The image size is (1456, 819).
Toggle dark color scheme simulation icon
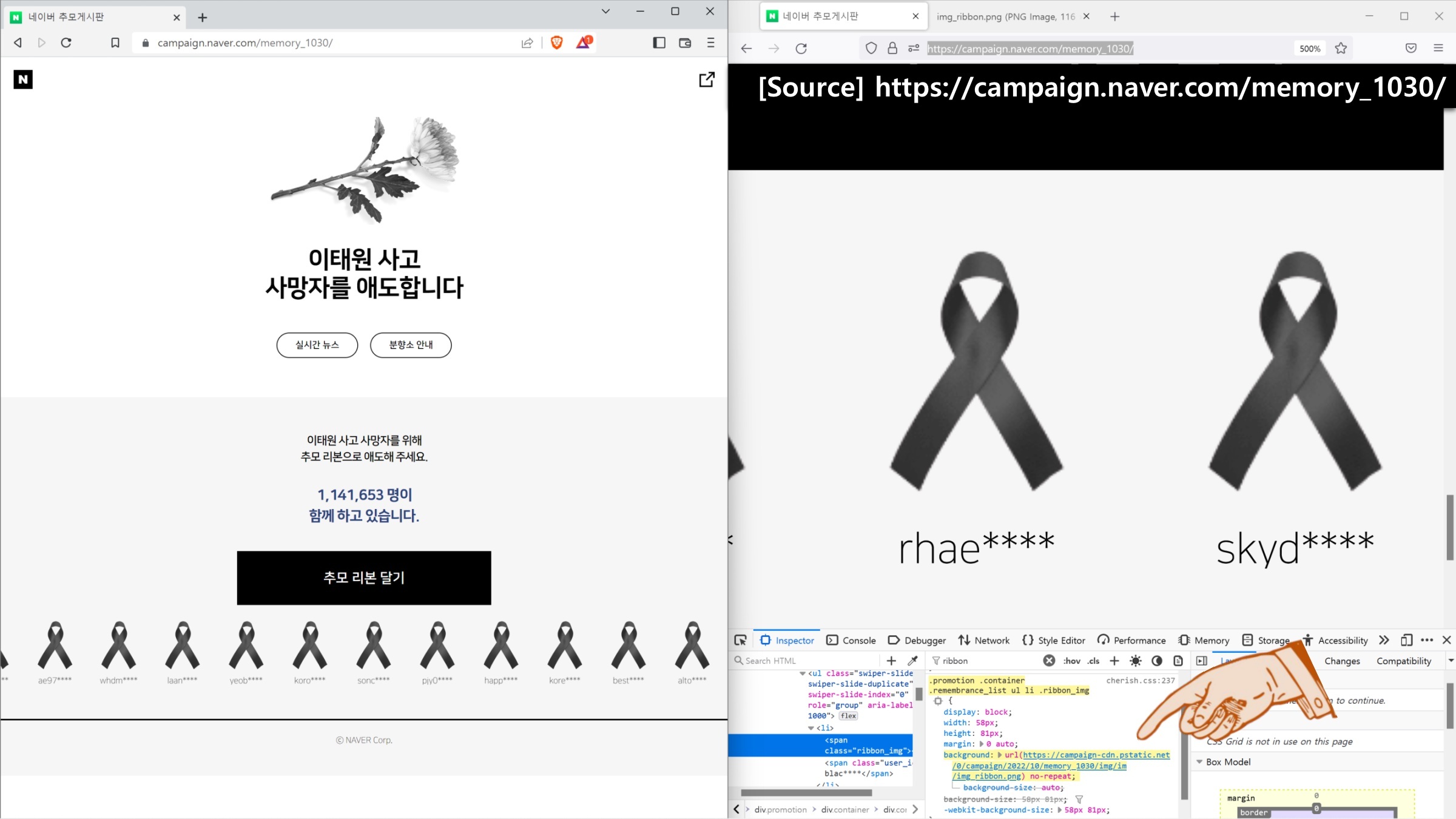1157,661
